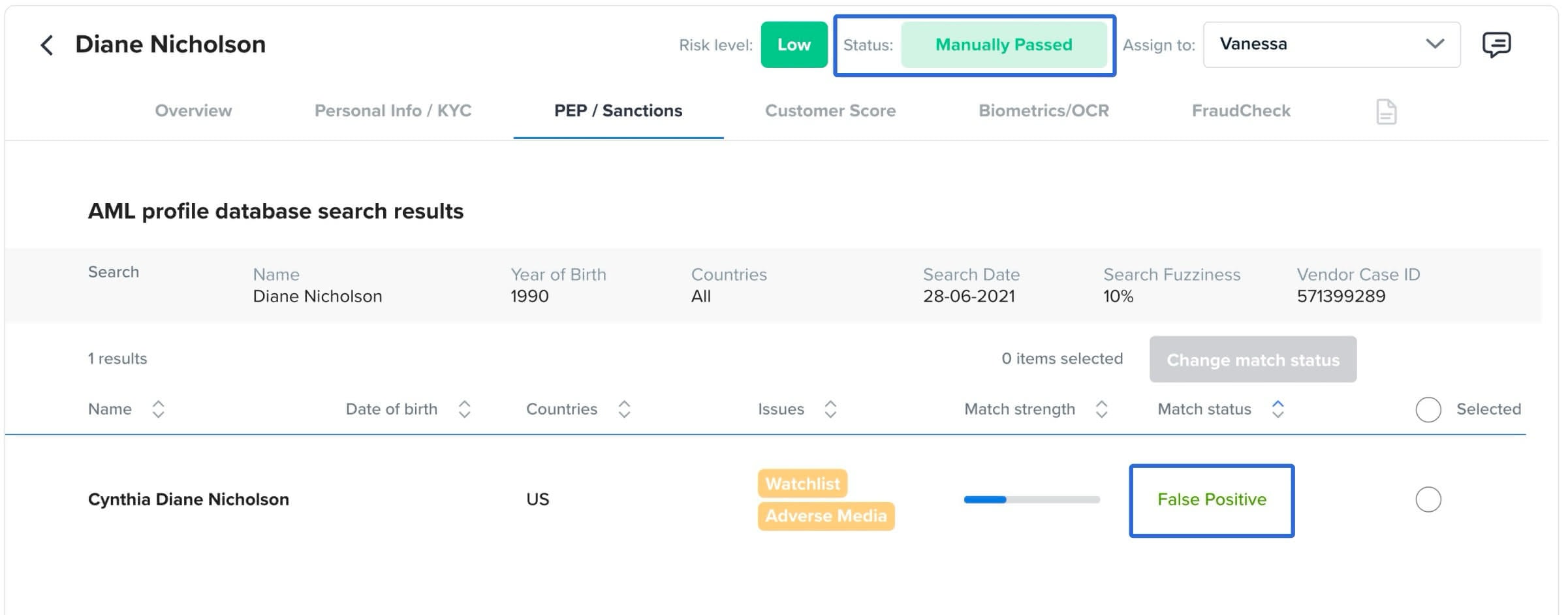Select the Cynthia Diane Nicholson row circle
This screenshot has width=1568, height=615.
click(1428, 499)
